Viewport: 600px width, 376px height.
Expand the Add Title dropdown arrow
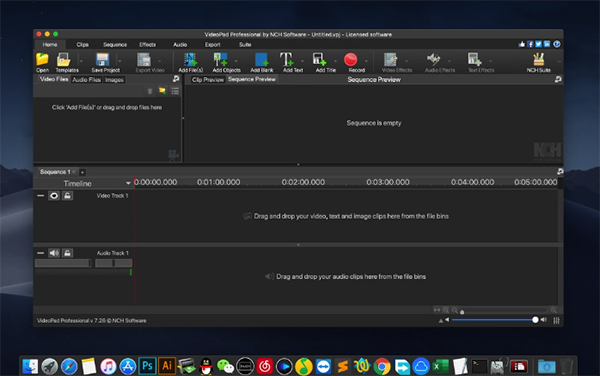click(x=336, y=61)
